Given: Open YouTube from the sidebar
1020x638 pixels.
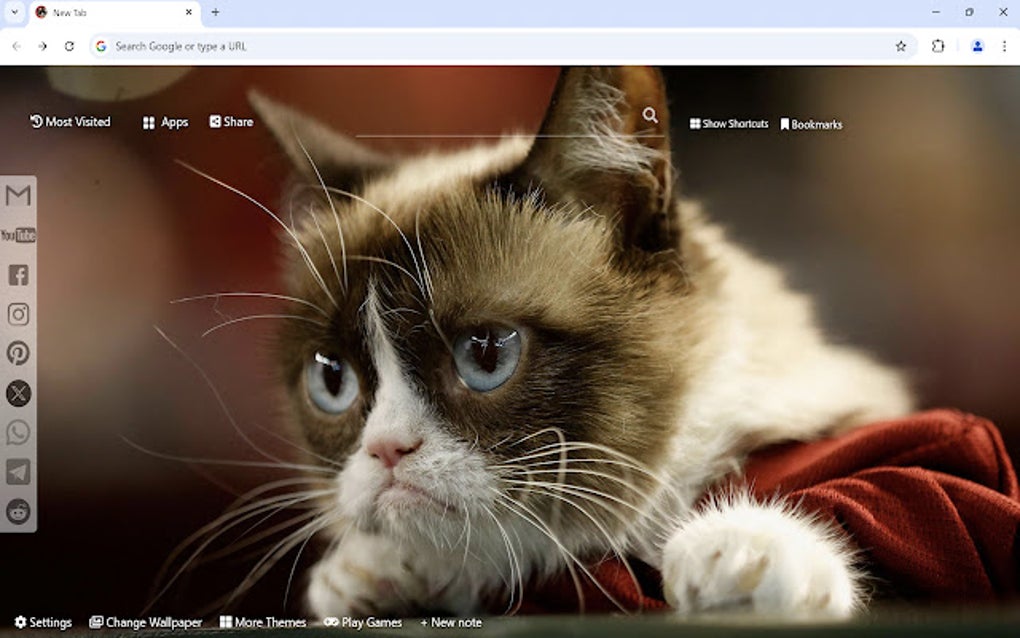Looking at the screenshot, I should 18,235.
